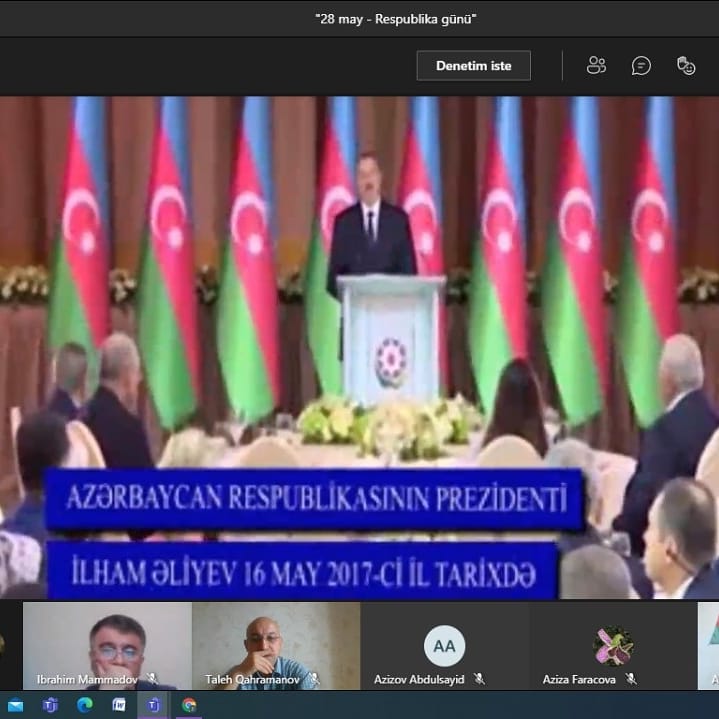Open the Mail app from the taskbar

click(16, 705)
